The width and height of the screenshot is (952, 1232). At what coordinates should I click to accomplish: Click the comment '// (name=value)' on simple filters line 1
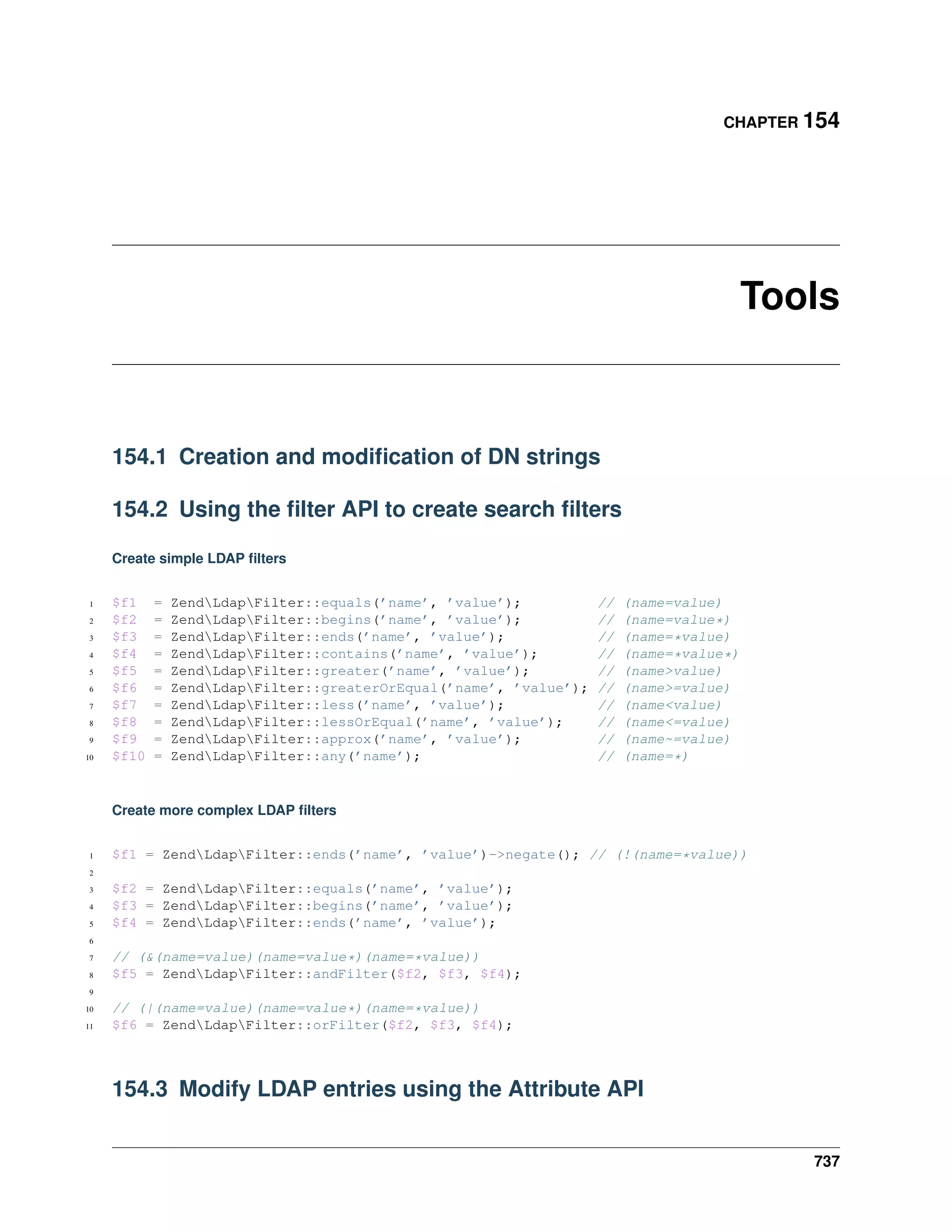coord(660,603)
